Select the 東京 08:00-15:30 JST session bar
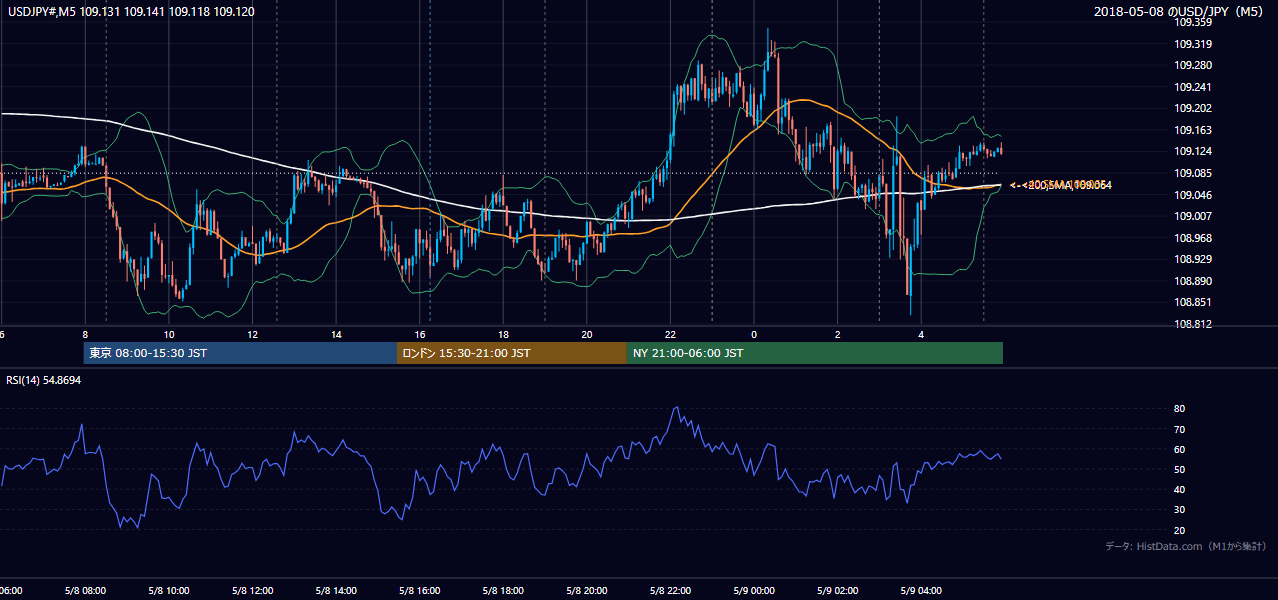The width and height of the screenshot is (1278, 600). click(240, 353)
